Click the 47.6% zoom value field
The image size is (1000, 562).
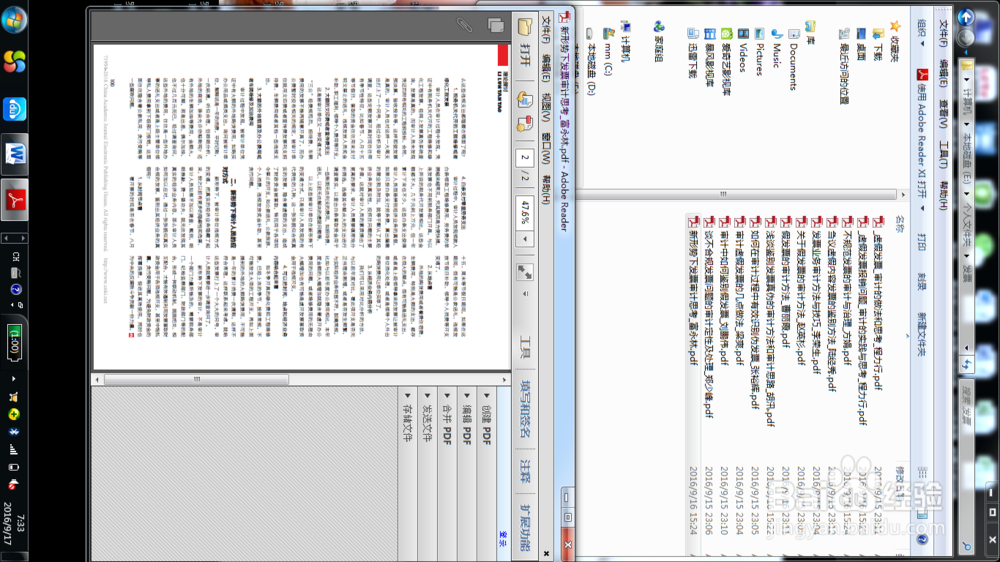tap(525, 212)
